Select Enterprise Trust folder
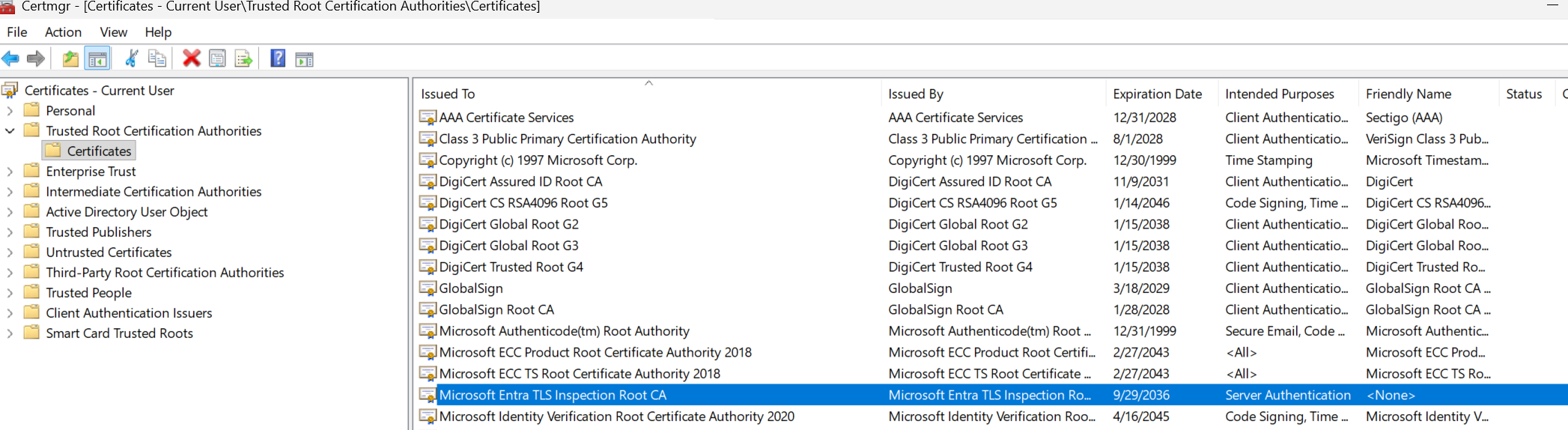Screen dimensions: 1568x430 pos(91,172)
